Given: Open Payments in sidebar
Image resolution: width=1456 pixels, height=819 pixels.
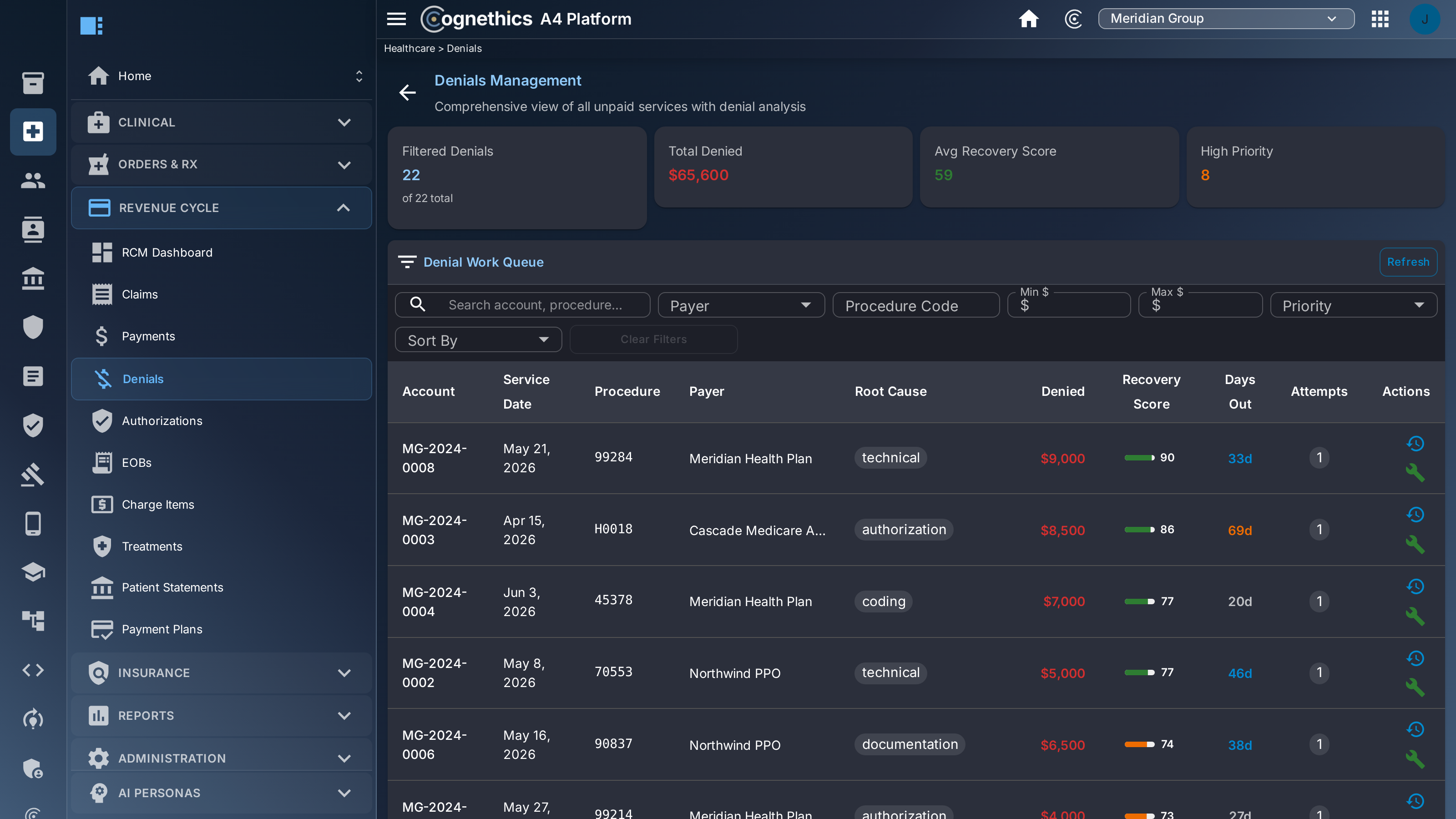Looking at the screenshot, I should (x=222, y=336).
